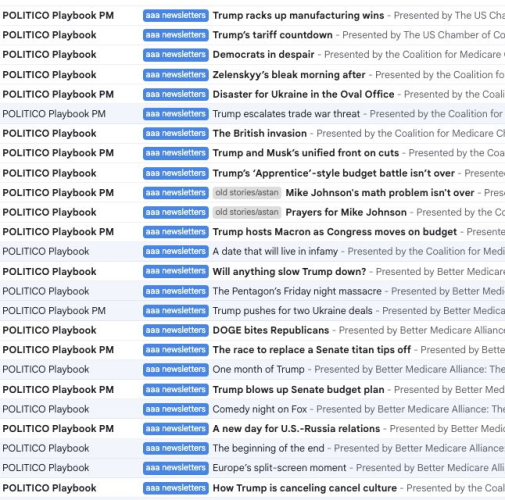This screenshot has width=505, height=500.
Task: Open email 'Trump's tariff countdown'
Action: [x=273, y=35]
